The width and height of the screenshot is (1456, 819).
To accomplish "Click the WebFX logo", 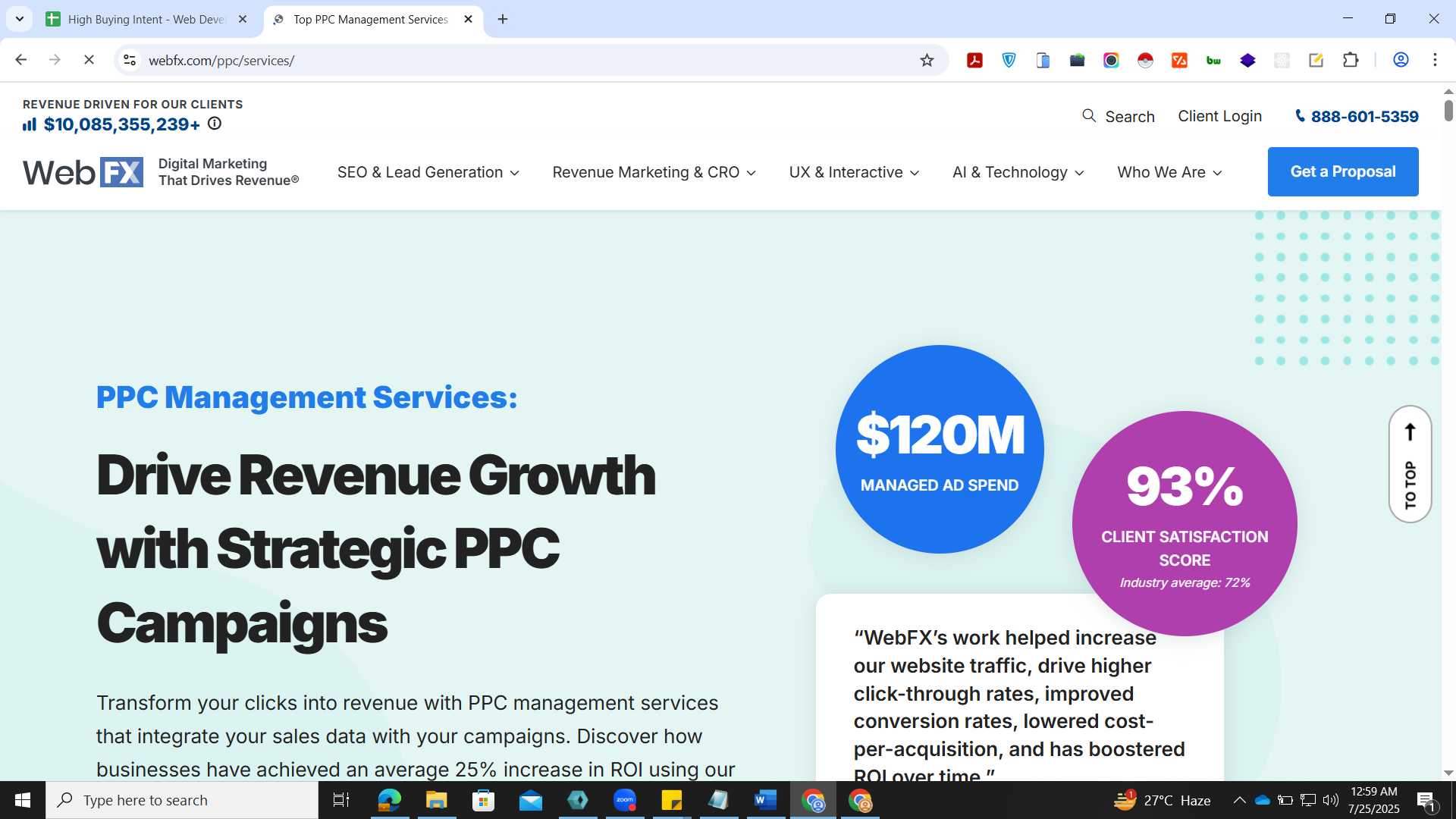I will [83, 172].
